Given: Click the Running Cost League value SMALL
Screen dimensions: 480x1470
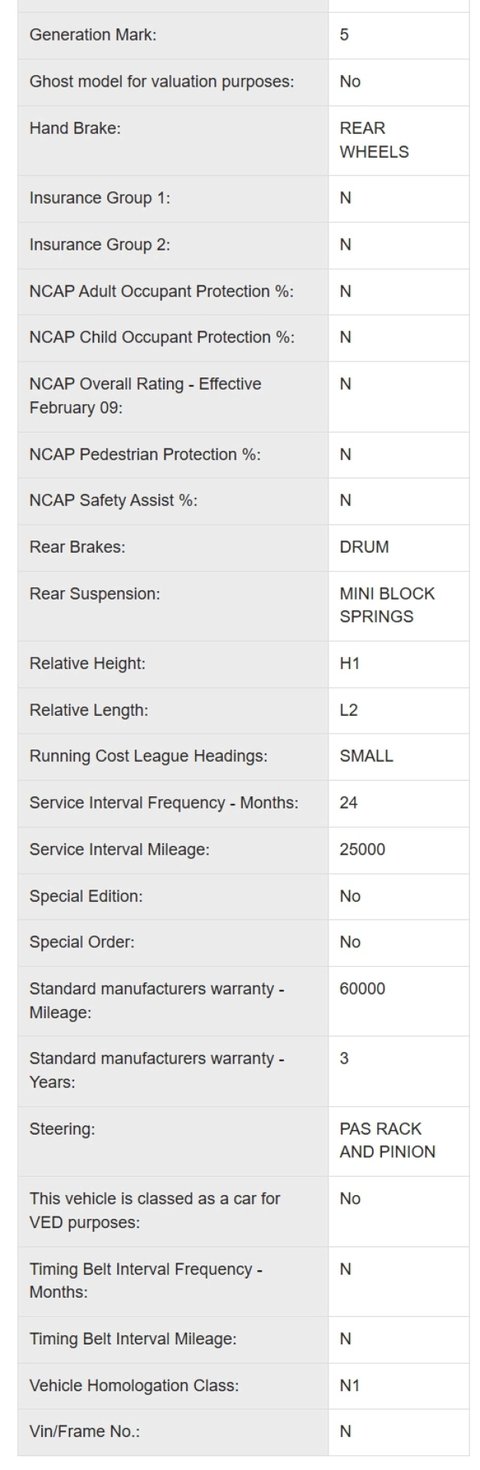Looking at the screenshot, I should click(x=367, y=756).
